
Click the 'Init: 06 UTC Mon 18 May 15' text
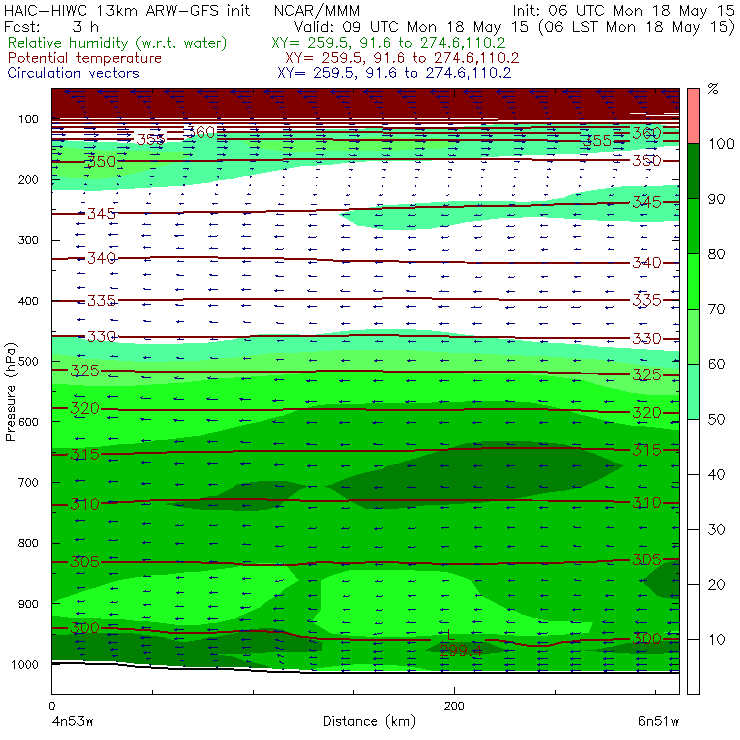[x=623, y=11]
